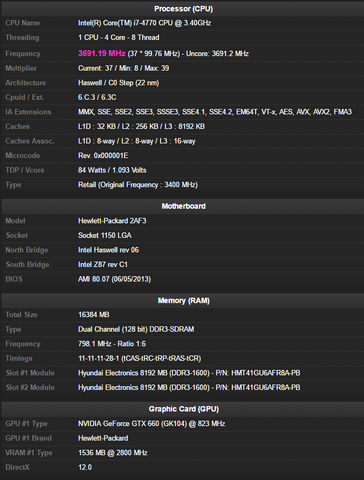Screen dimensions: 364x480
Task: Click the pink 3691.19 MHz frequency value
Action: 102,53
